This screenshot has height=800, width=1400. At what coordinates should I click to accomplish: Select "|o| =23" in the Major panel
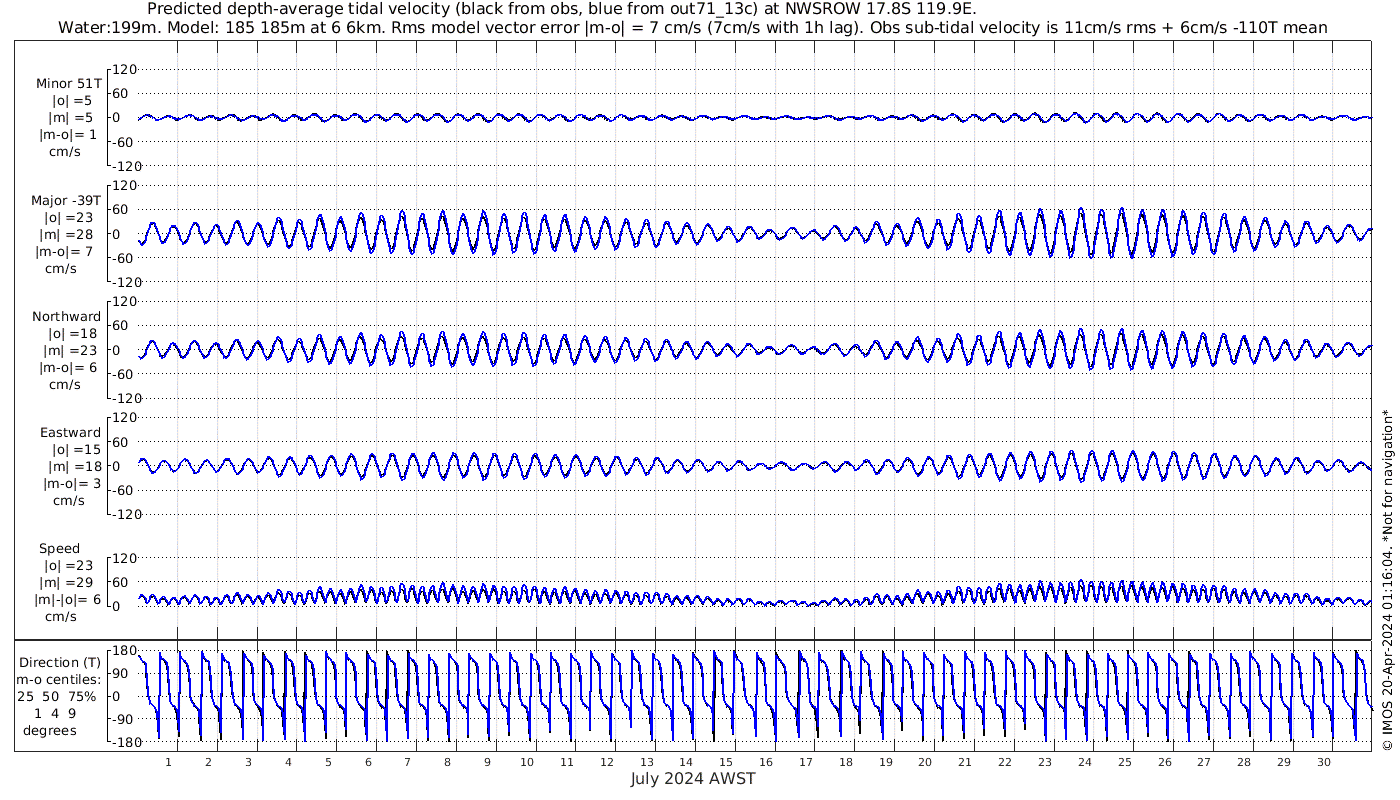click(x=67, y=217)
